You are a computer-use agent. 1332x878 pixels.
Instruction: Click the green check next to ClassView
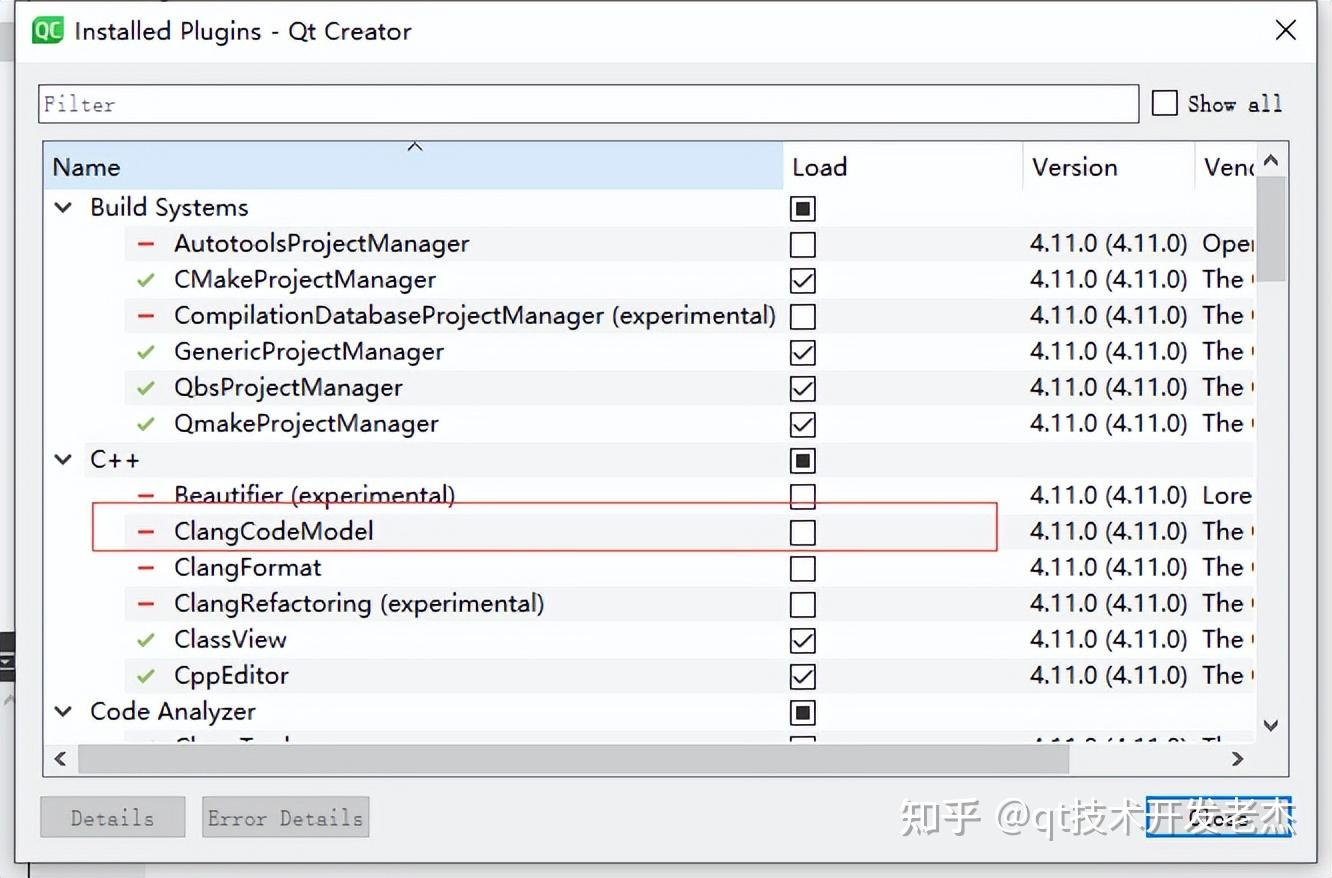tap(145, 640)
